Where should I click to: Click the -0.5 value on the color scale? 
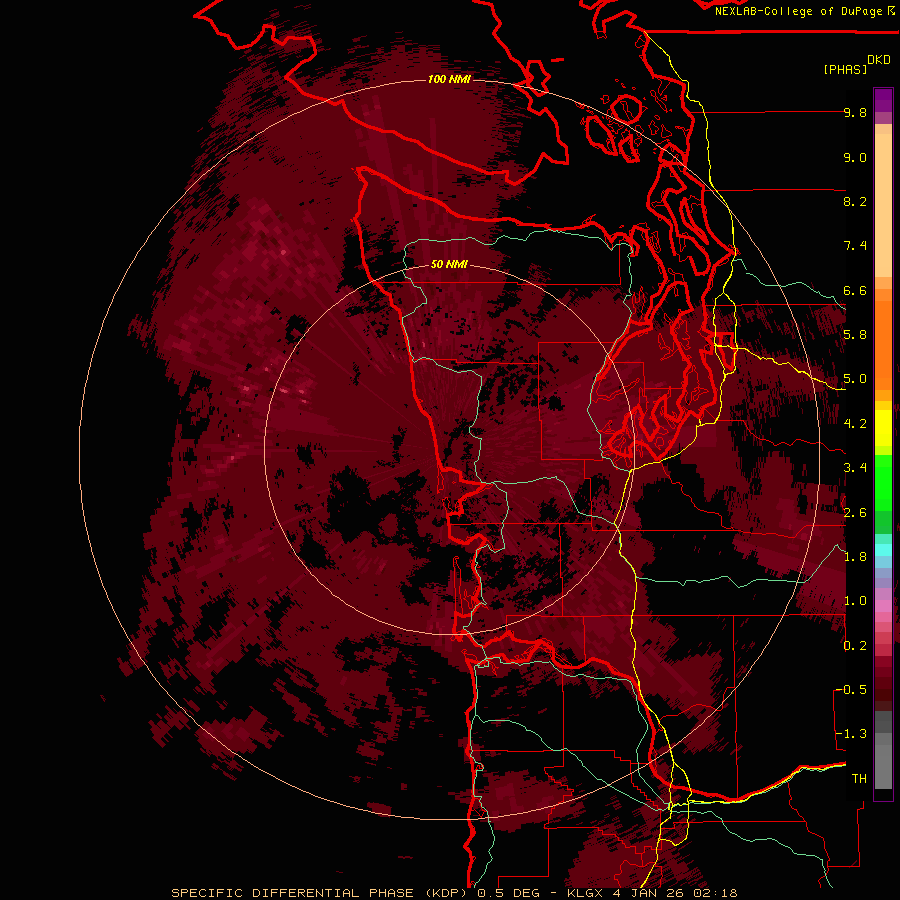click(850, 690)
